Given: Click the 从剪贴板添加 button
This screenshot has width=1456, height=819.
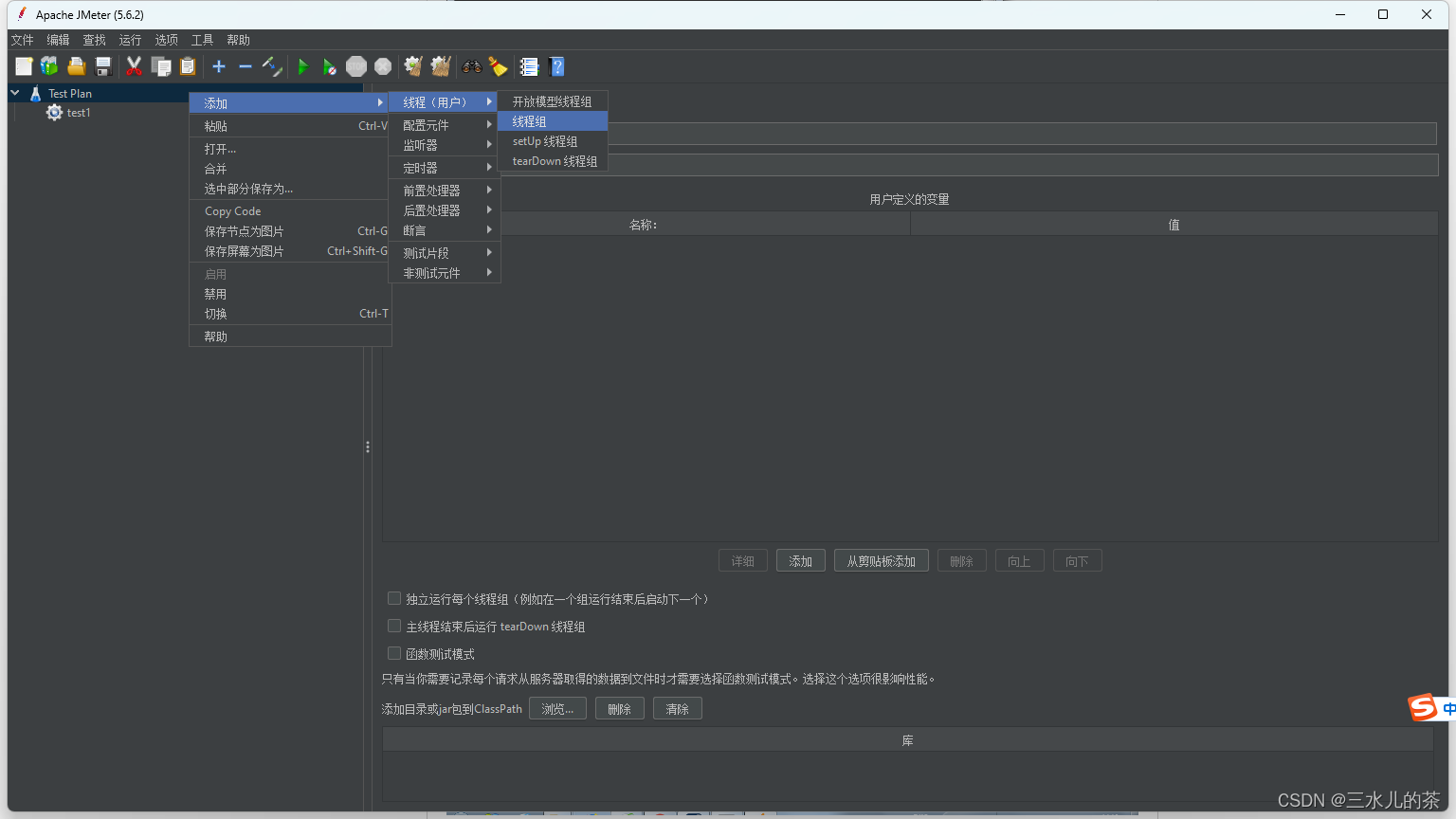Looking at the screenshot, I should pyautogui.click(x=881, y=560).
